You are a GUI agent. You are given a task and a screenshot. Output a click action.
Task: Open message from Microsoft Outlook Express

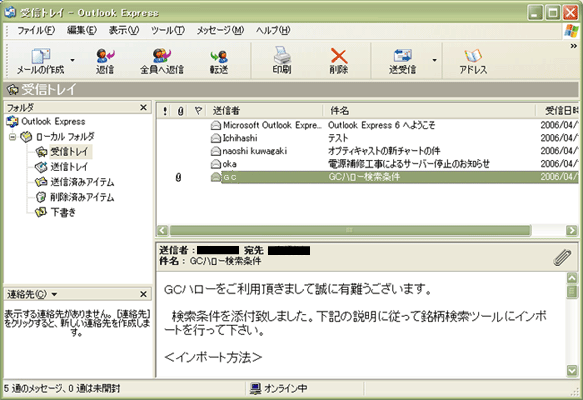(367, 125)
